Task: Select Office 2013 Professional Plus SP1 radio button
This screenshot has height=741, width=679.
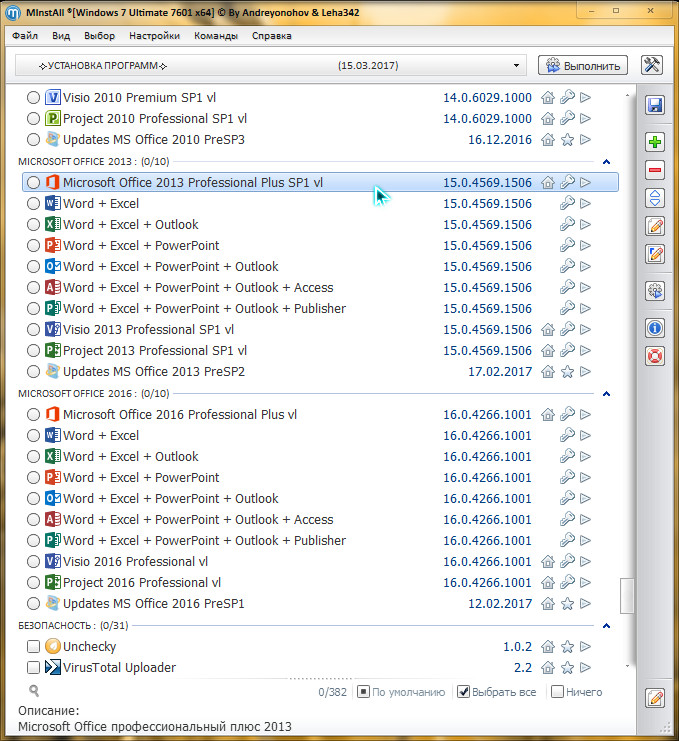Action: tap(33, 182)
